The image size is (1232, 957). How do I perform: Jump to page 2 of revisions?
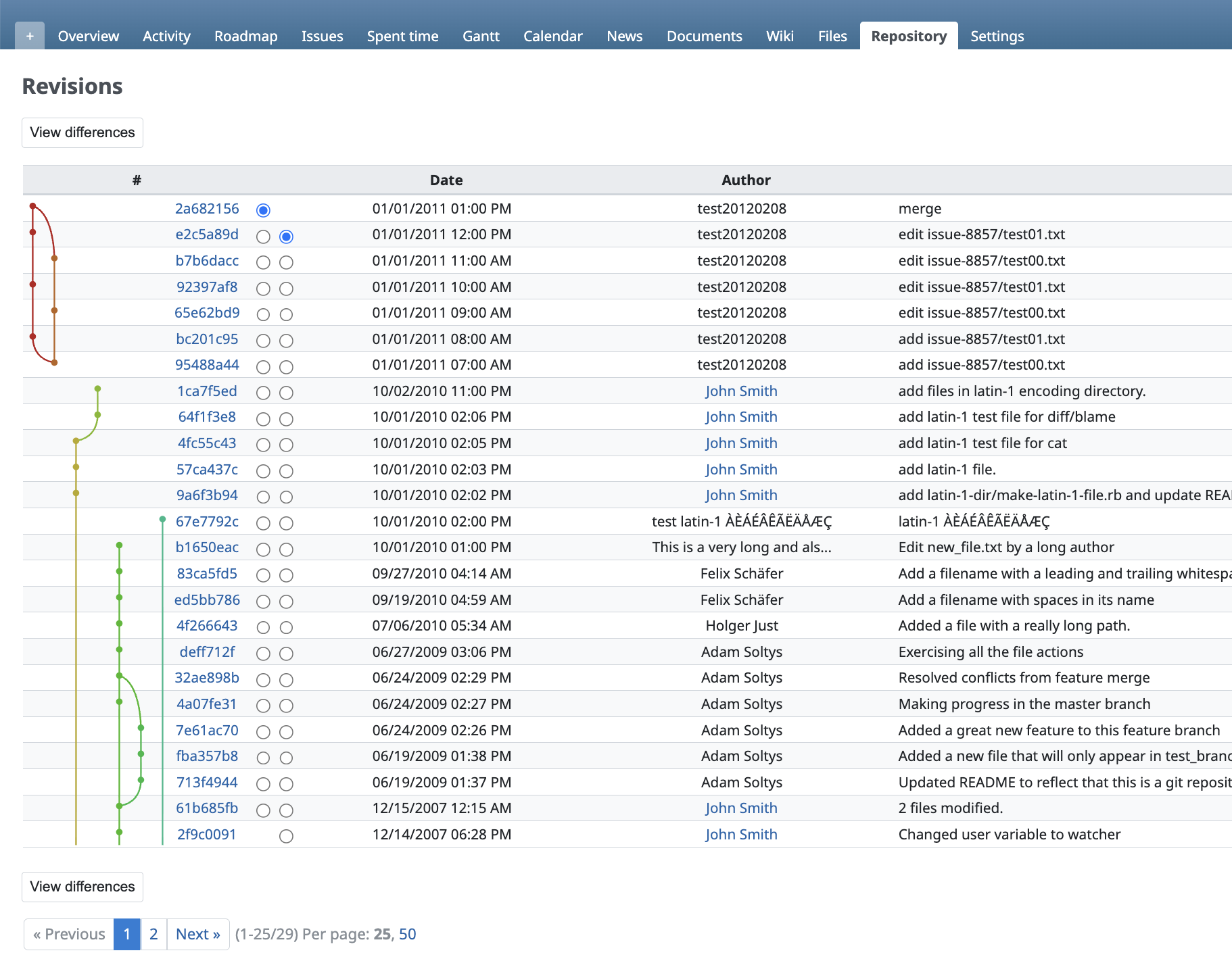153,934
